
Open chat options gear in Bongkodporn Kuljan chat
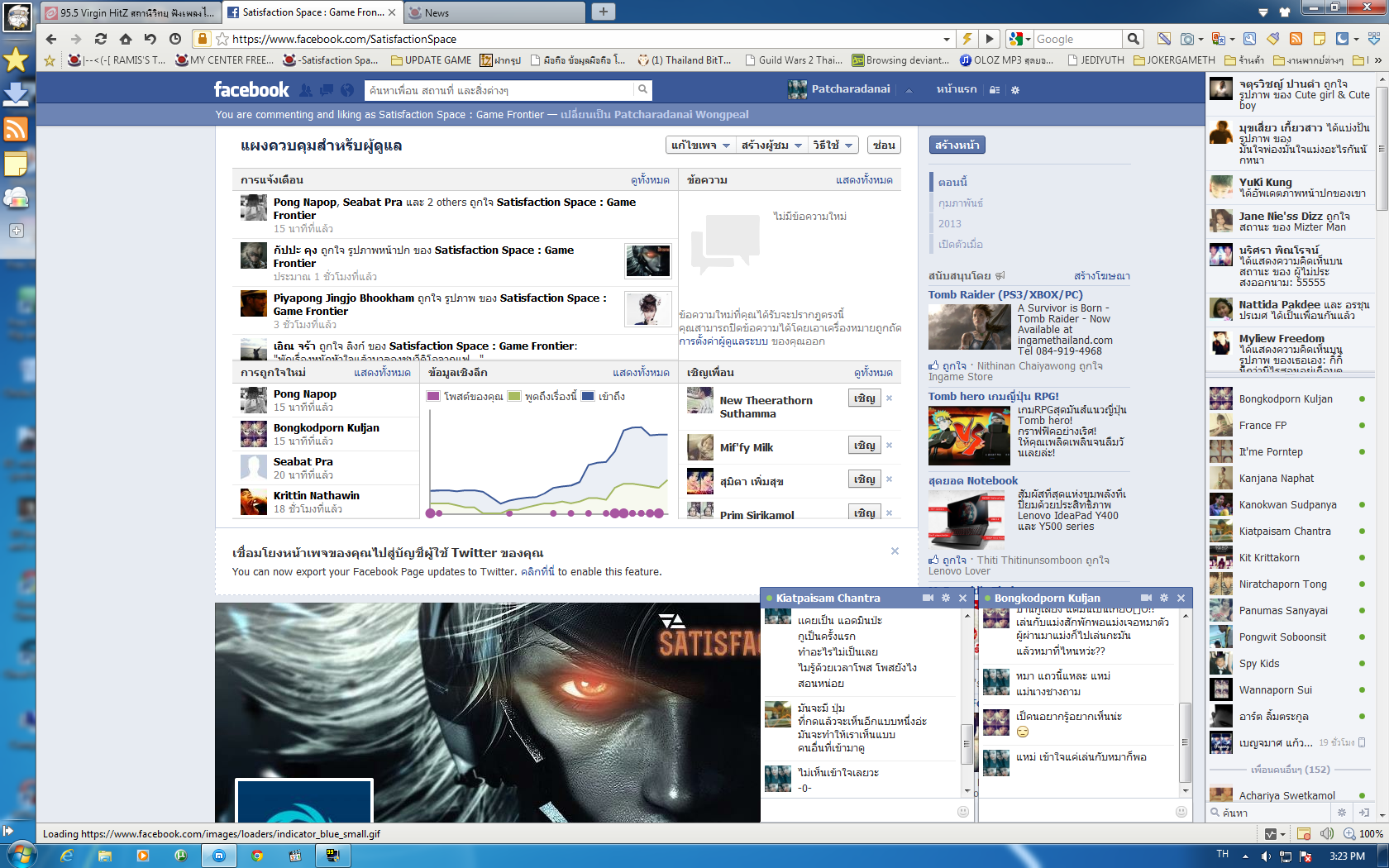click(x=1164, y=598)
